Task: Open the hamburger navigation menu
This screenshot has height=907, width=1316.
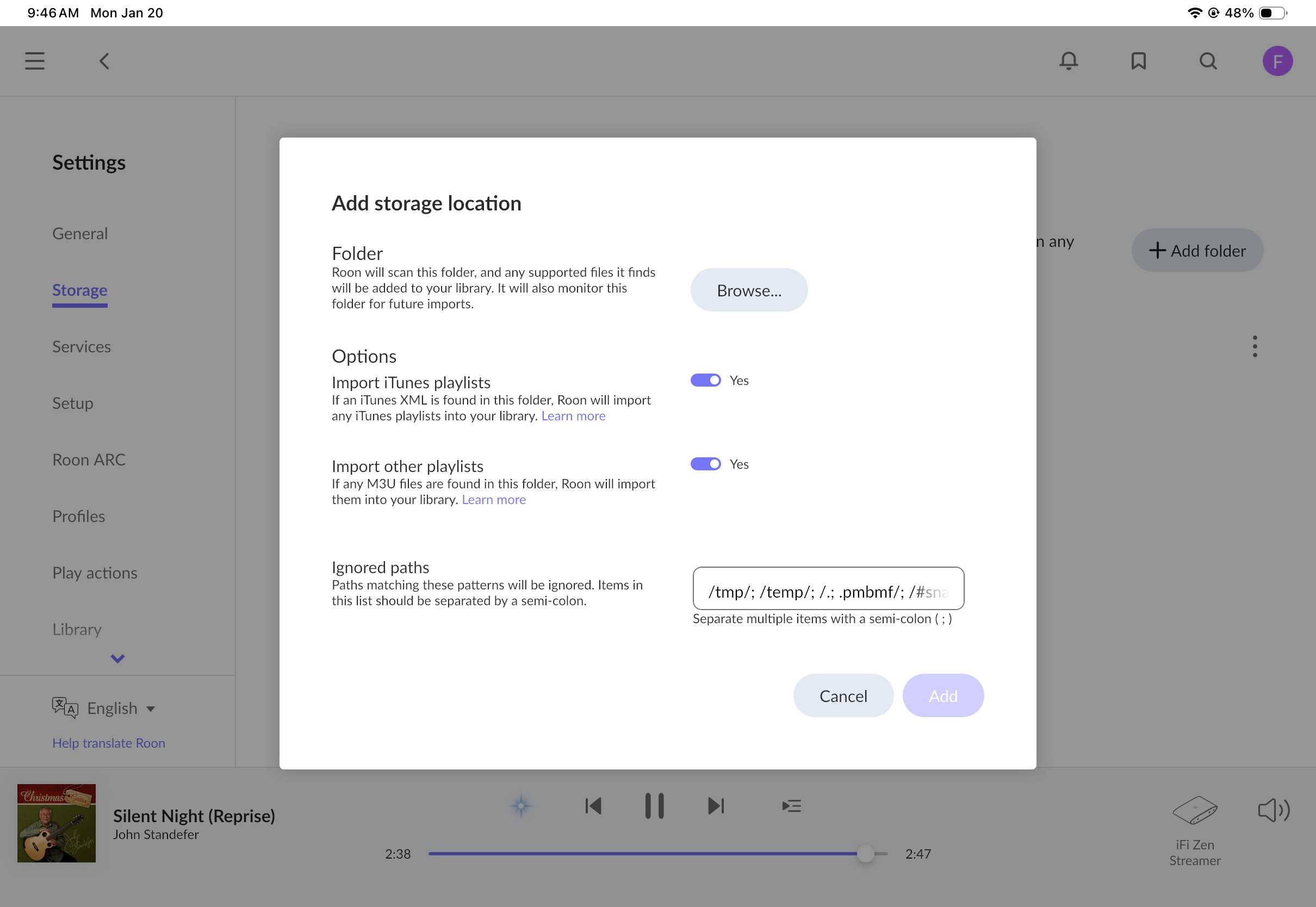Action: pyautogui.click(x=35, y=61)
